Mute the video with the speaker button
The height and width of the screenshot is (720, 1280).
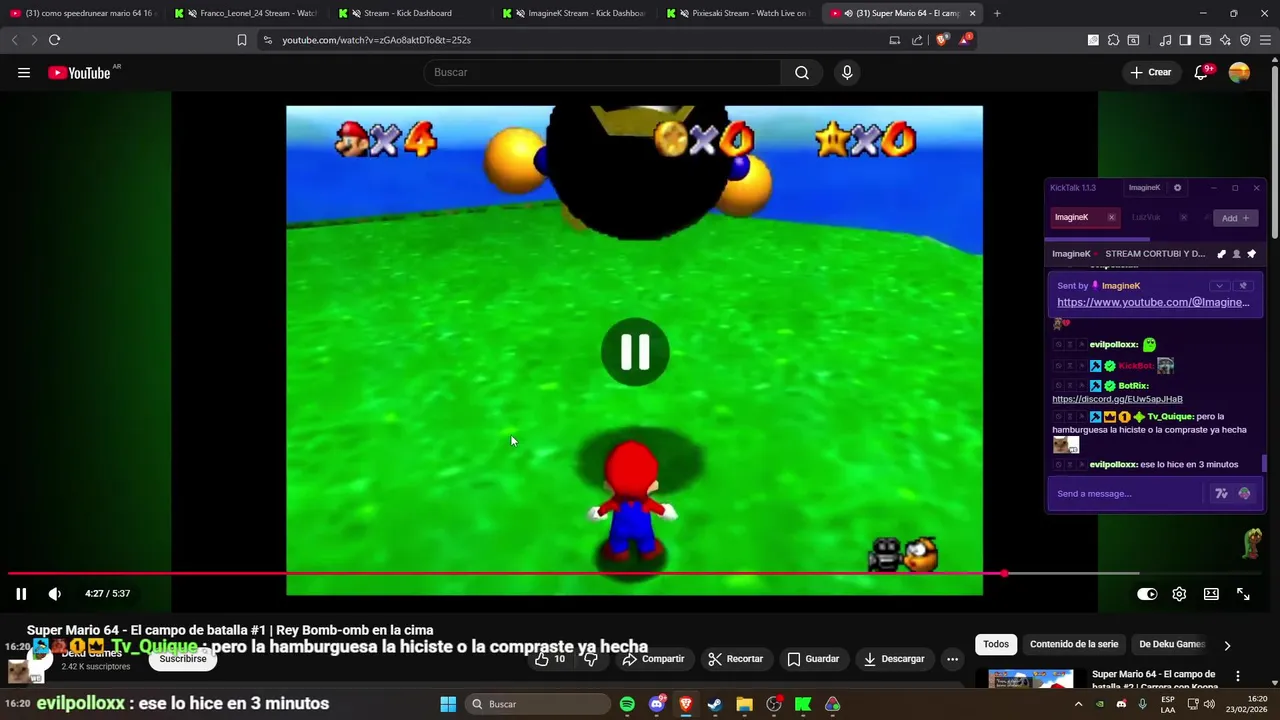(54, 594)
